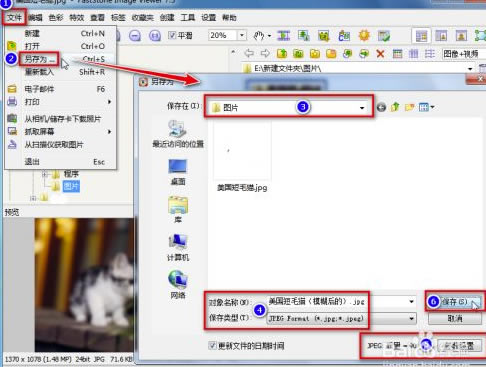This screenshot has height=367, width=486.
Task: Click the fullscreen view icon with green corners
Action: [480, 35]
